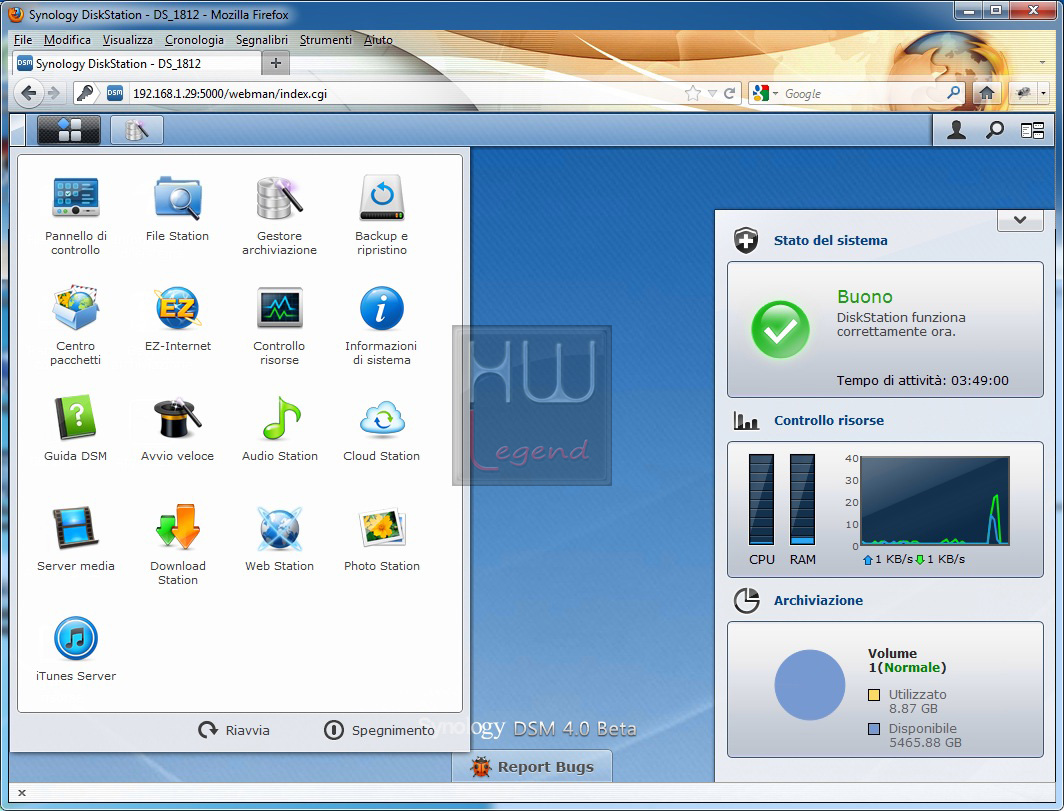This screenshot has width=1064, height=811.
Task: Bookmark this page with star icon
Action: [x=692, y=93]
